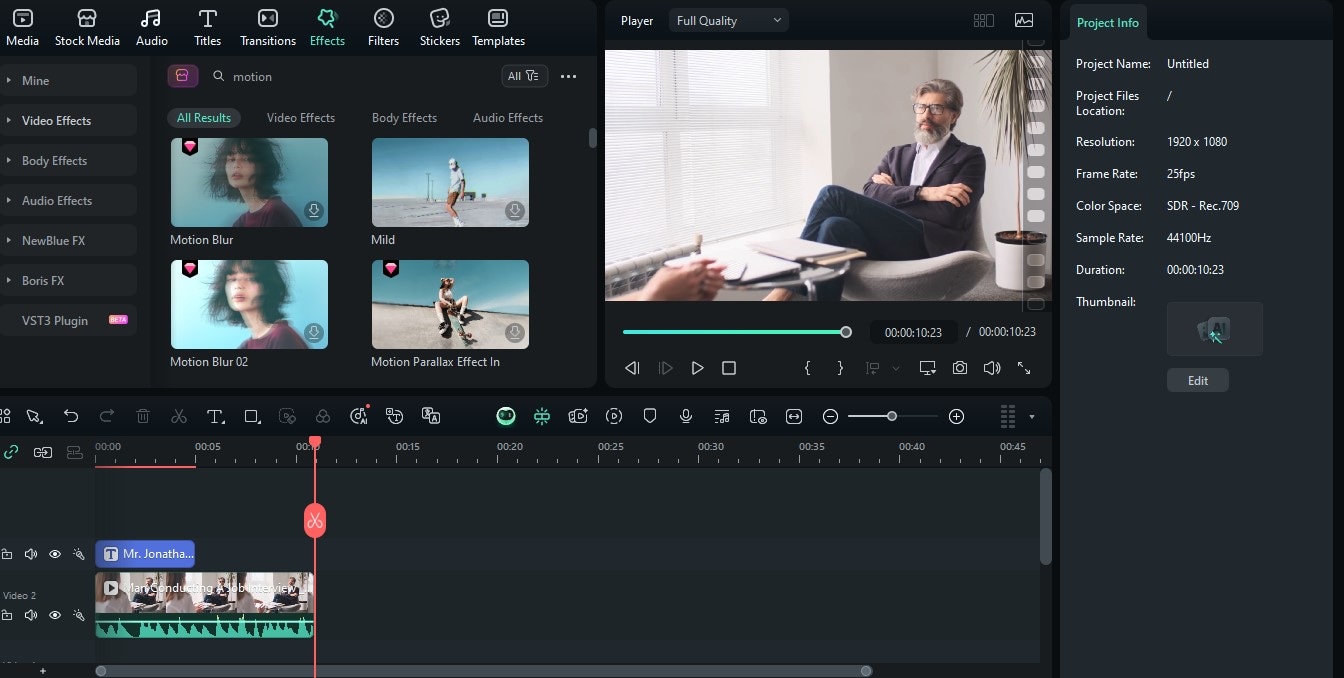Open the All filter dropdown
1344x678 pixels.
524,76
